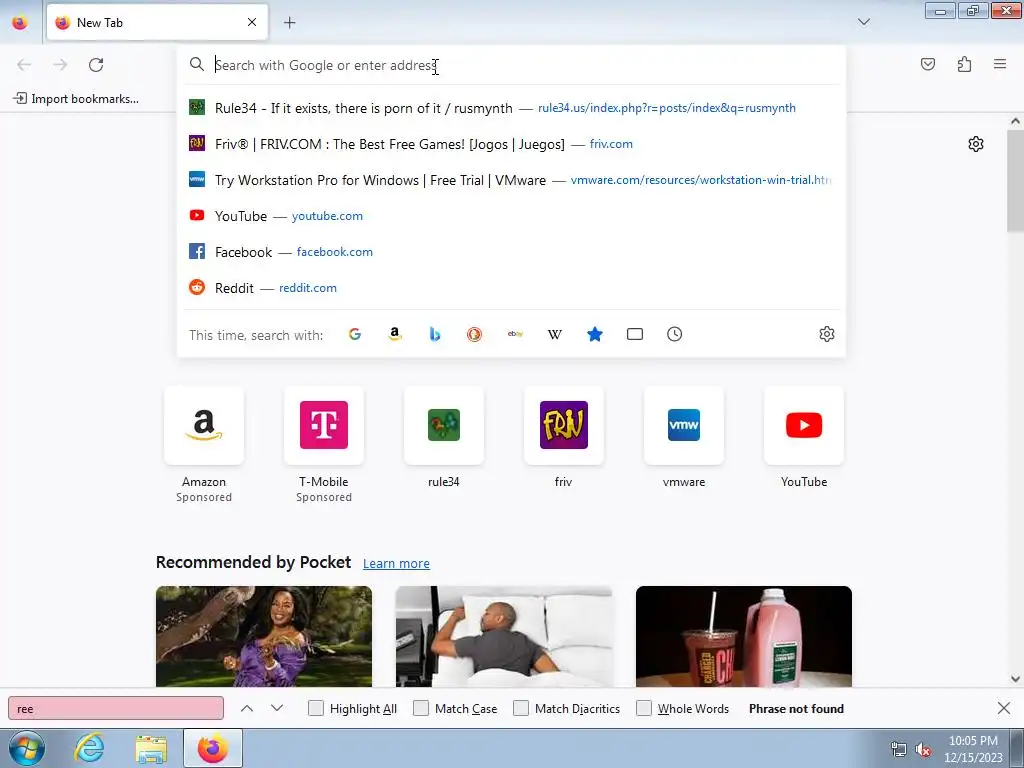Image resolution: width=1024 pixels, height=768 pixels.
Task: Open the Pocket story with milk jug
Action: pos(744,636)
